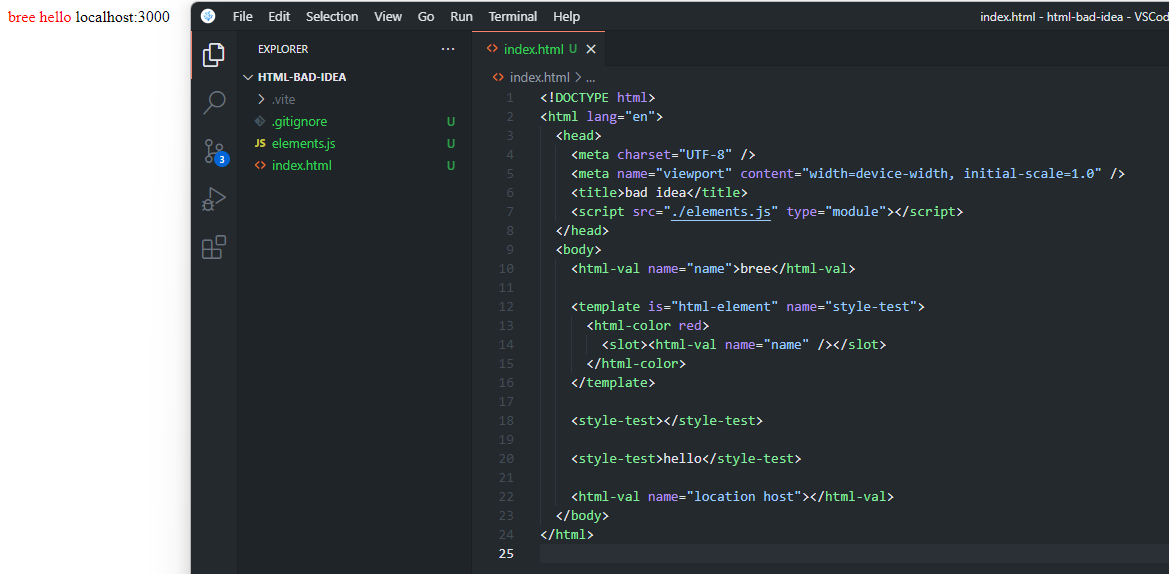Click the window title 'index.html - html-bad-idea'

tap(1074, 16)
